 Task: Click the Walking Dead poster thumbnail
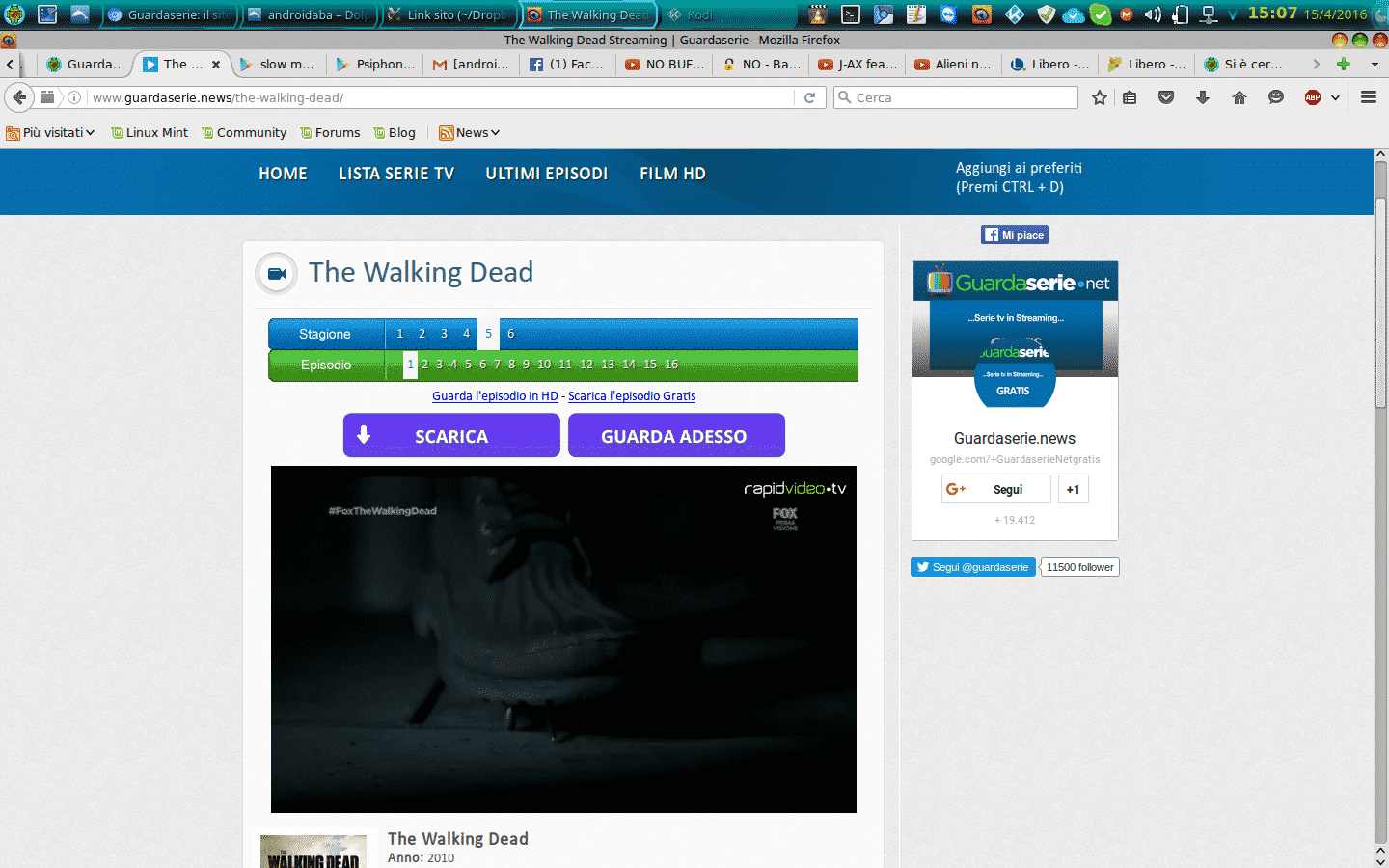pos(313,852)
